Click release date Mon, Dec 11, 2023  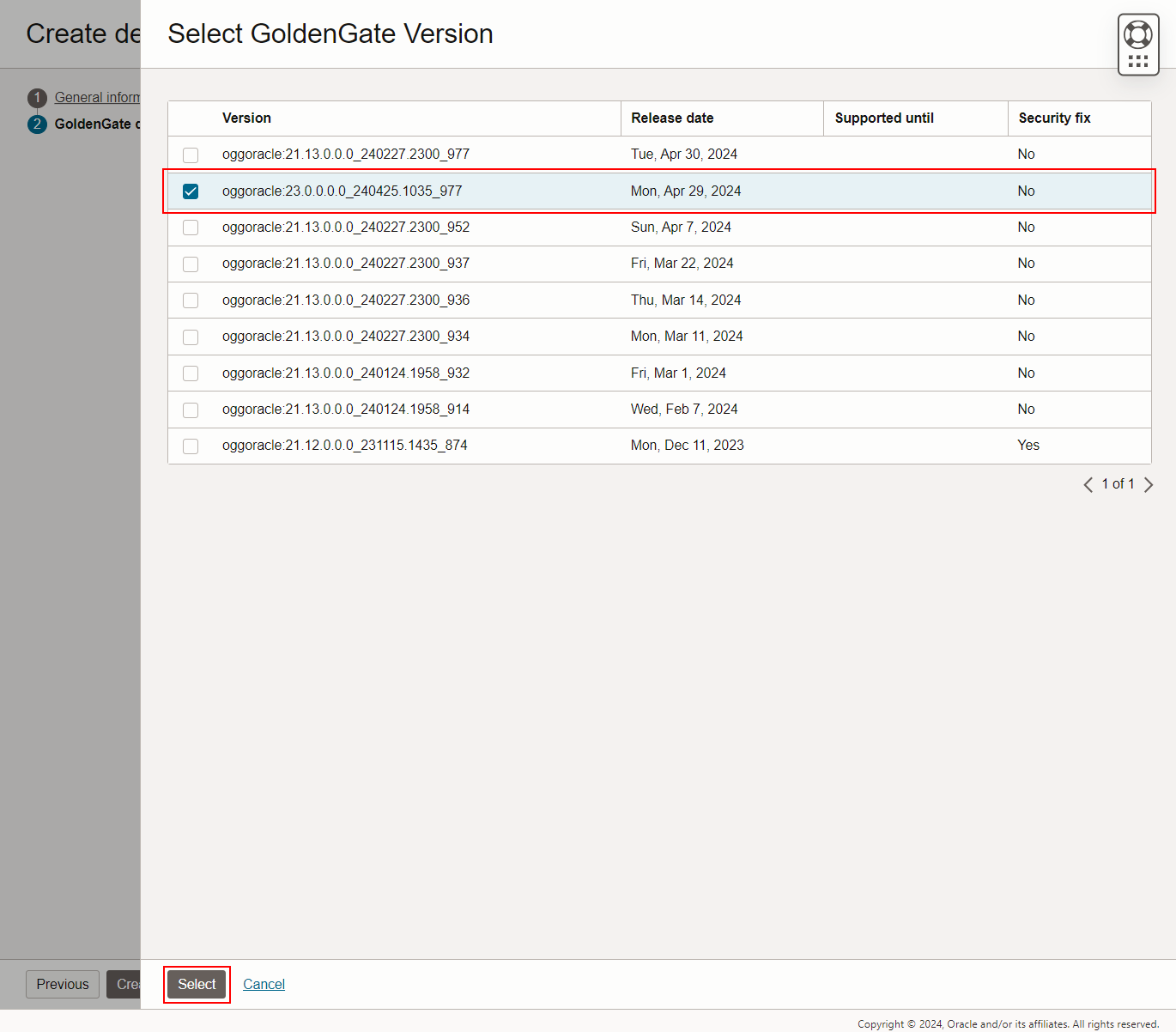pyautogui.click(x=688, y=446)
